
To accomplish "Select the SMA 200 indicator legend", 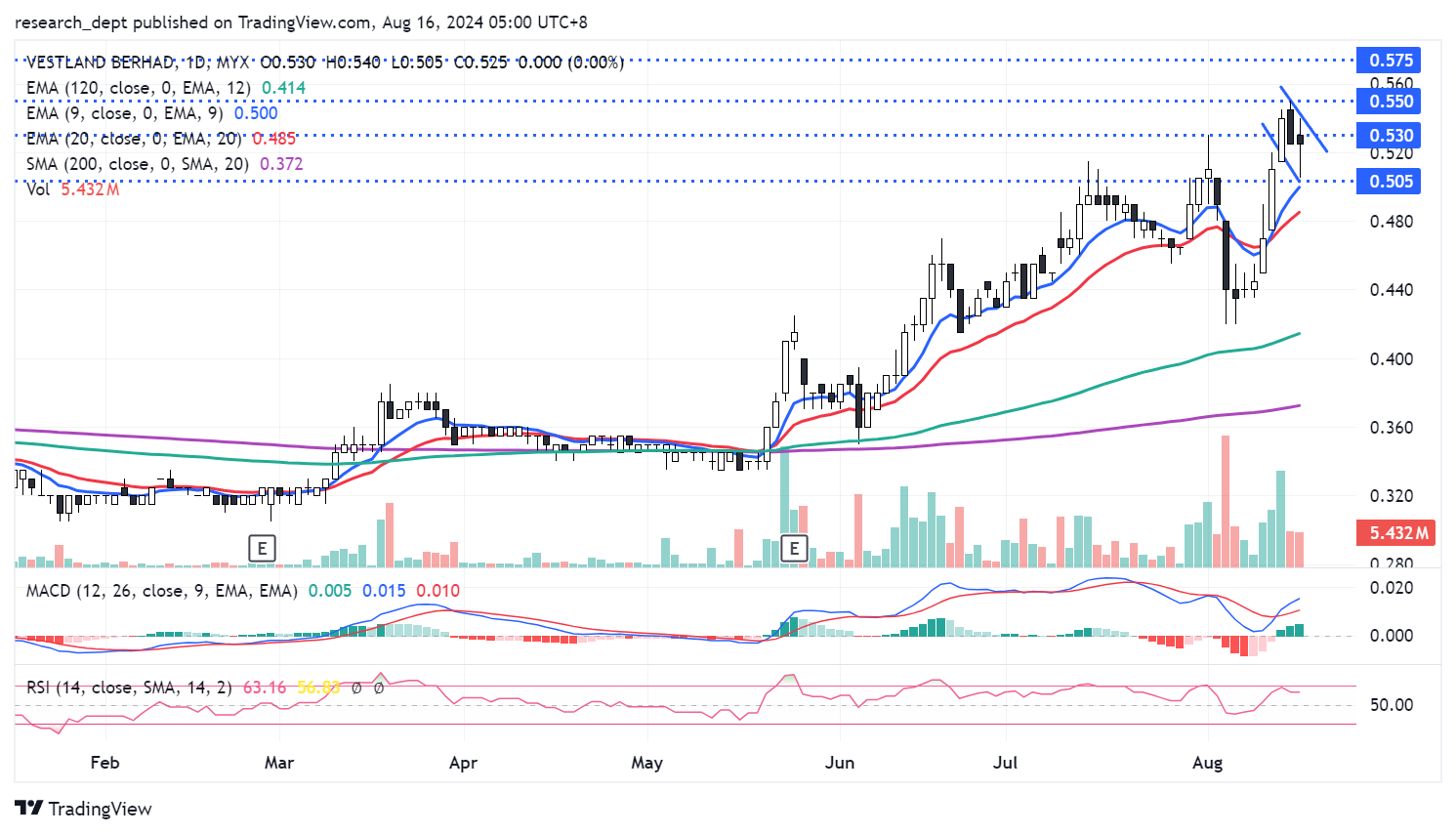I will tap(137, 164).
